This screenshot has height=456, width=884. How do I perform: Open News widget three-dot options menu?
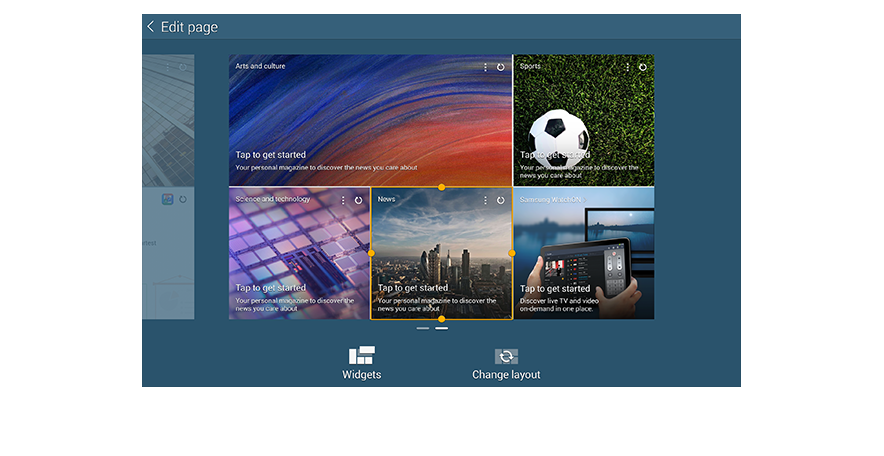coord(485,200)
